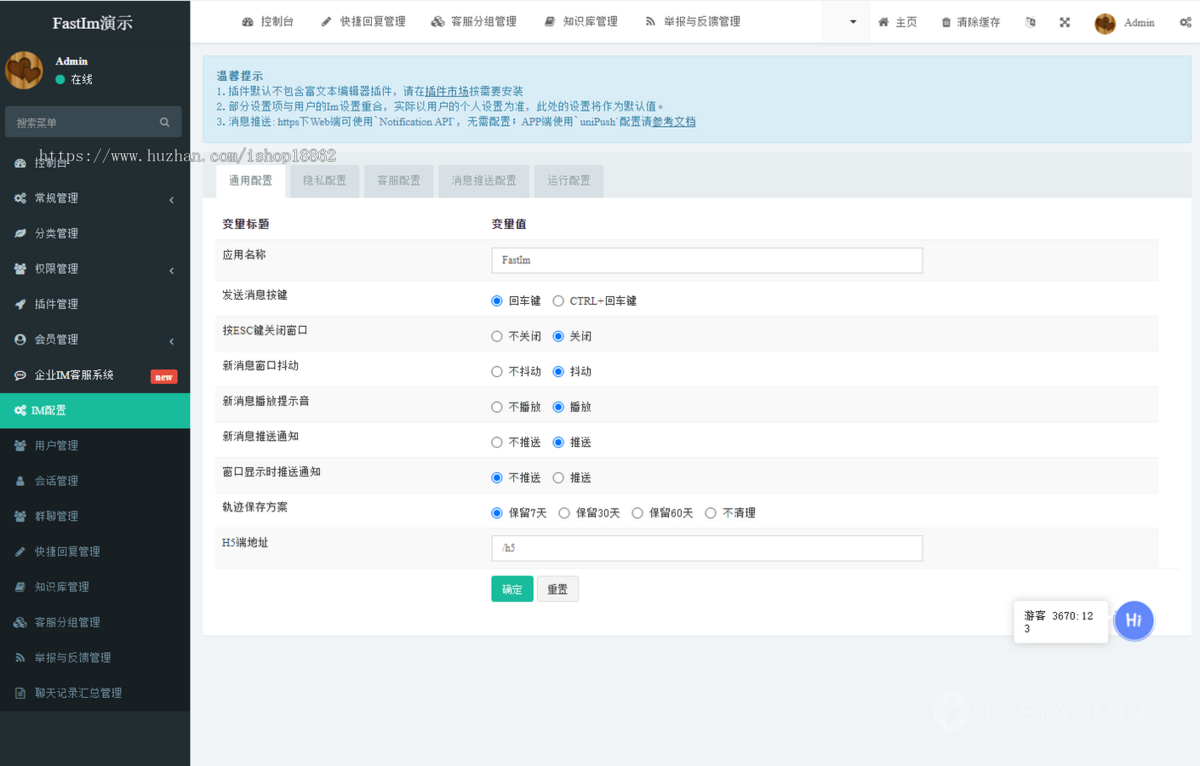Open the Hi customer chat bubble
This screenshot has width=1200, height=766.
tap(1134, 621)
